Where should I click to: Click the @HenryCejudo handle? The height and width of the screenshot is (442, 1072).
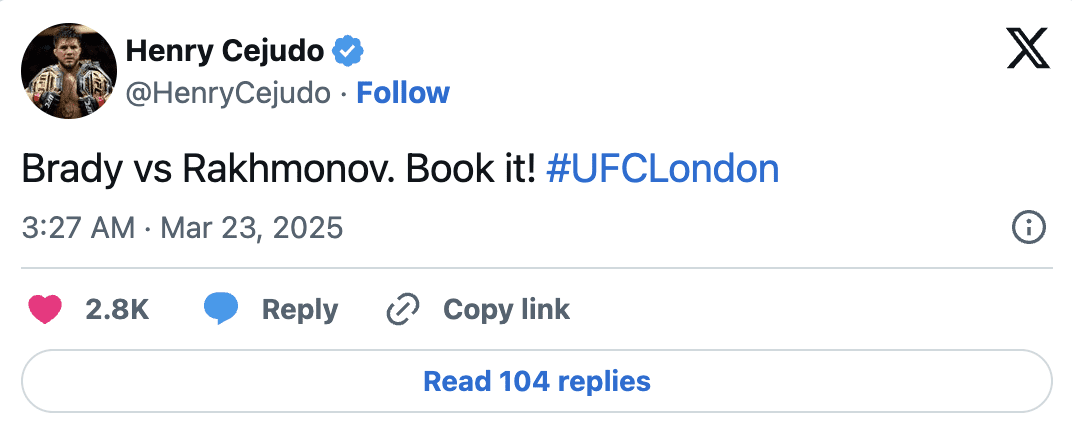(x=228, y=93)
